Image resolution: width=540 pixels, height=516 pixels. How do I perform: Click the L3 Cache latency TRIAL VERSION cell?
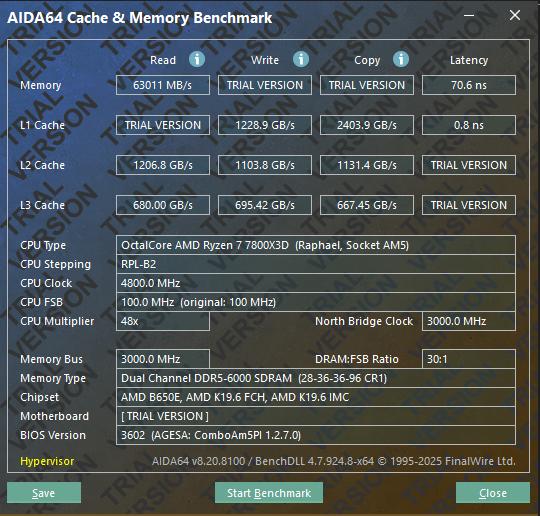[469, 205]
